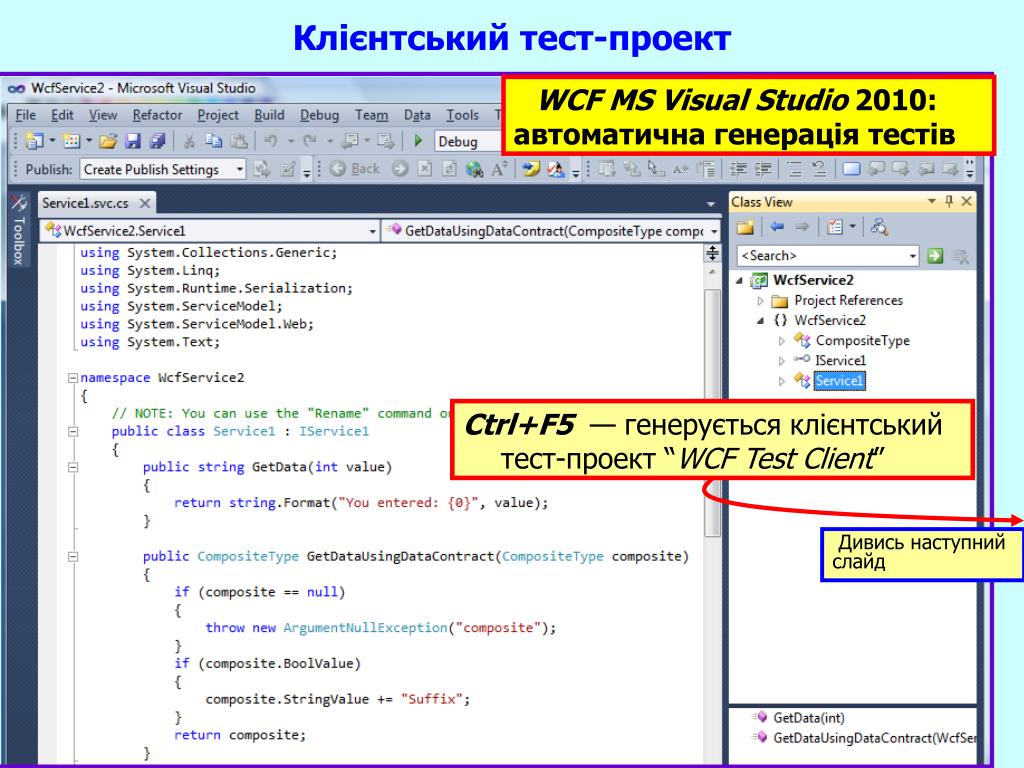
Task: Select Service1 in the Class View tree
Action: click(x=839, y=381)
